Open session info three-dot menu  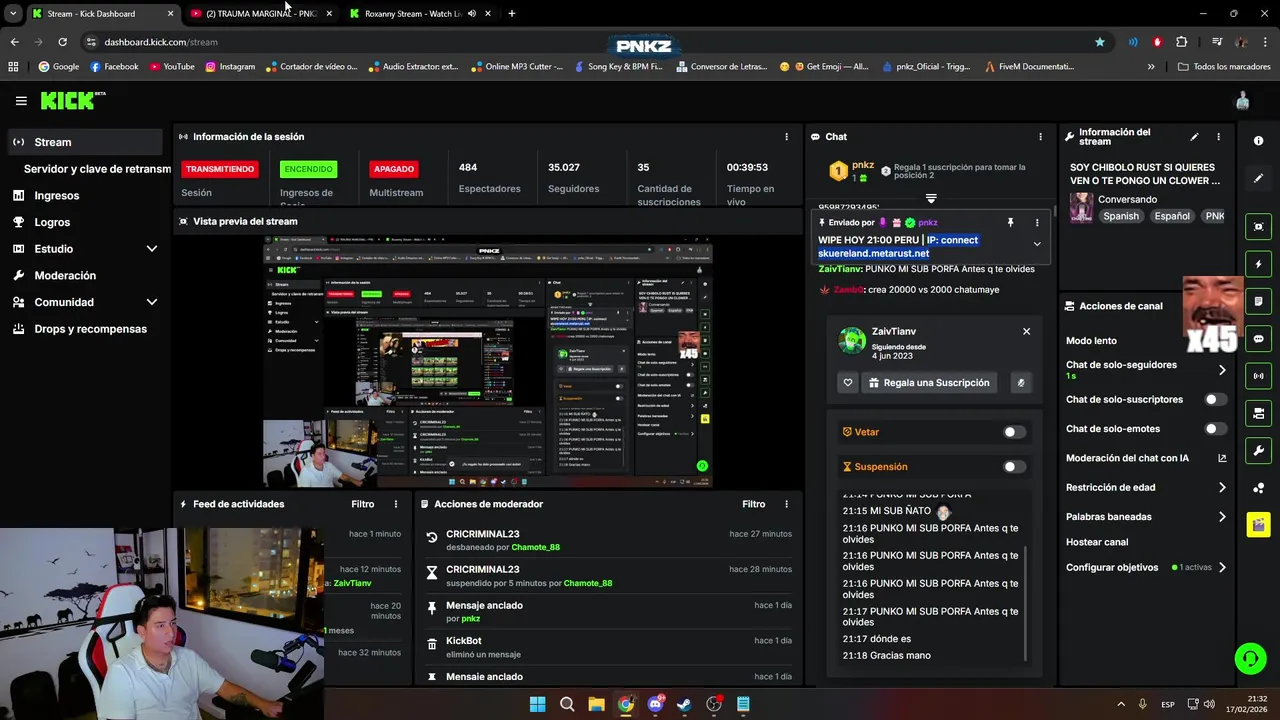pos(786,137)
